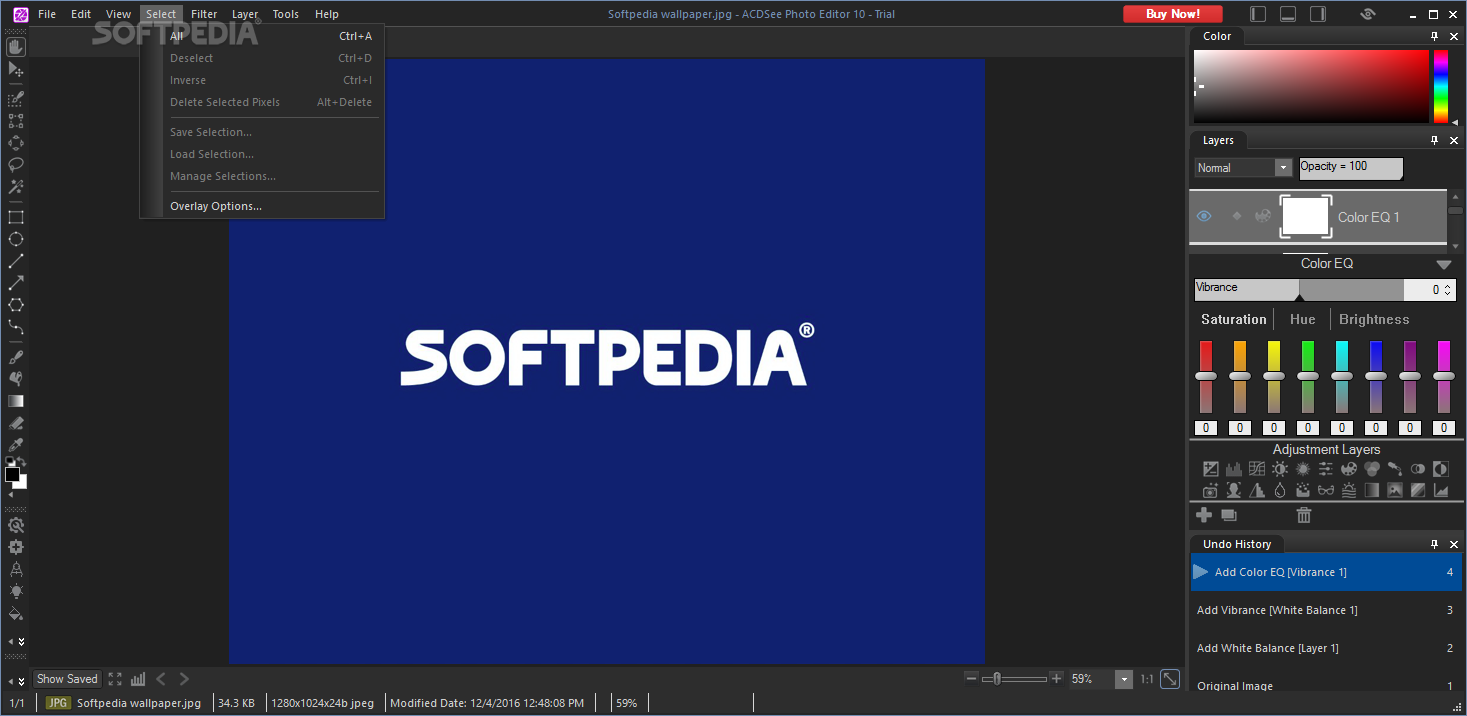Toggle the full screen icon beside Show Saved
The image size is (1467, 716).
tap(115, 679)
